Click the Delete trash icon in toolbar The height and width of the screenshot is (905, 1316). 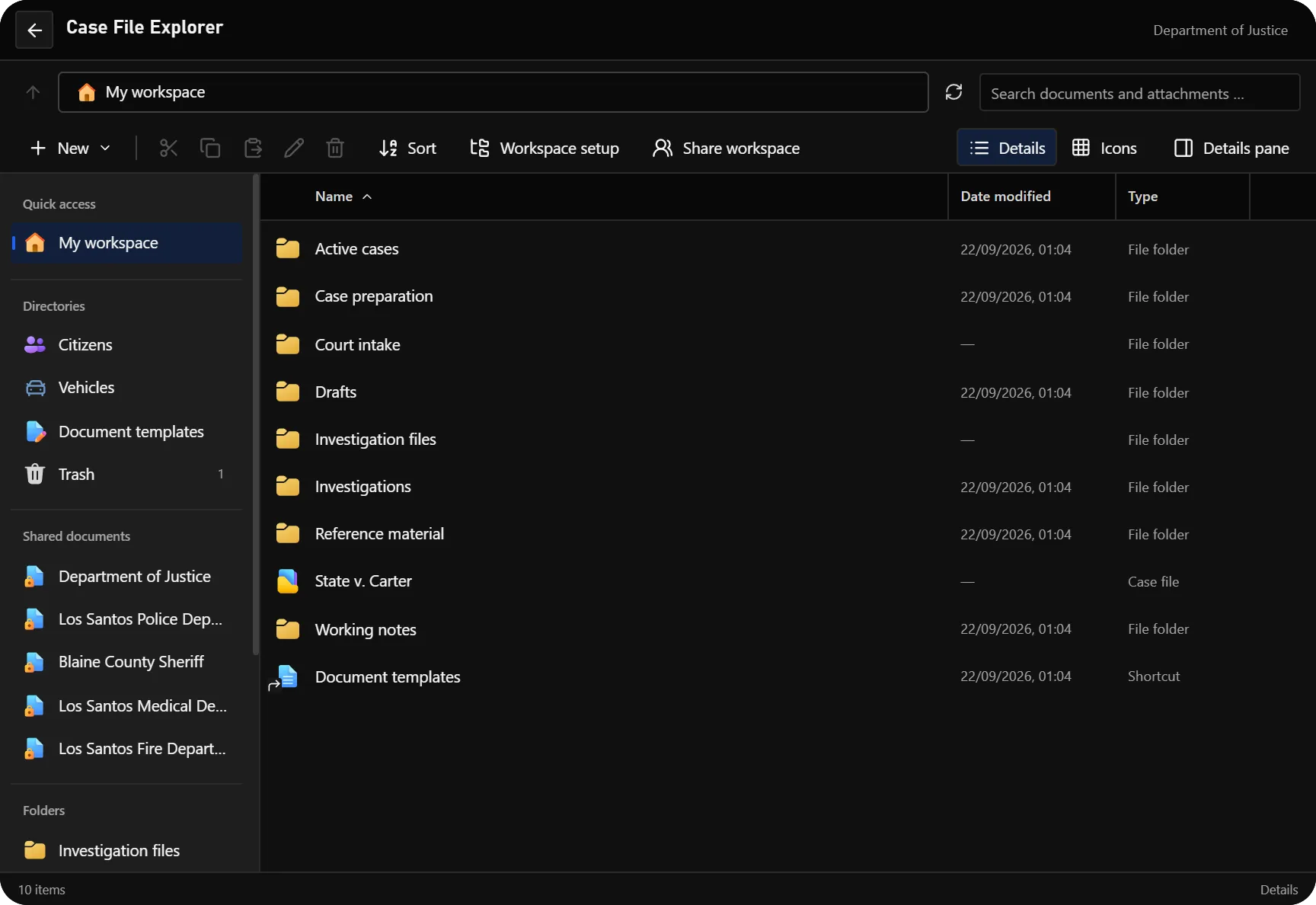point(335,148)
